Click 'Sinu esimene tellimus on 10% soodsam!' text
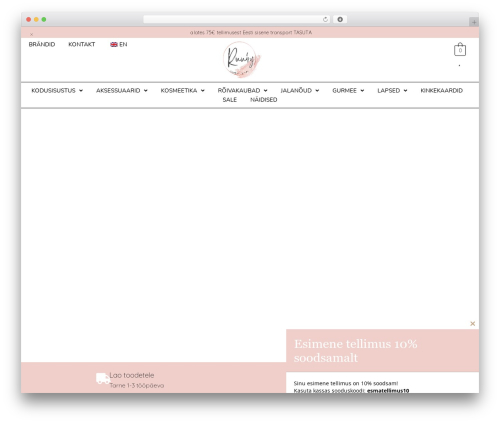The image size is (500, 423). pos(346,383)
